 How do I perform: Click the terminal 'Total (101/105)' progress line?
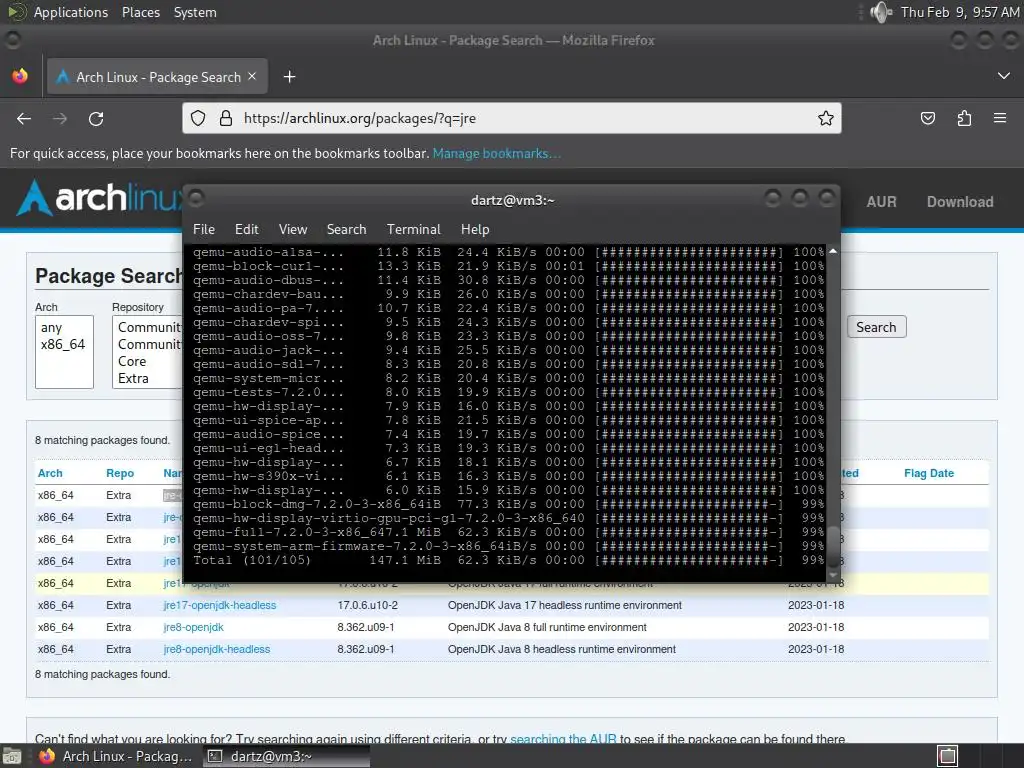pos(508,560)
